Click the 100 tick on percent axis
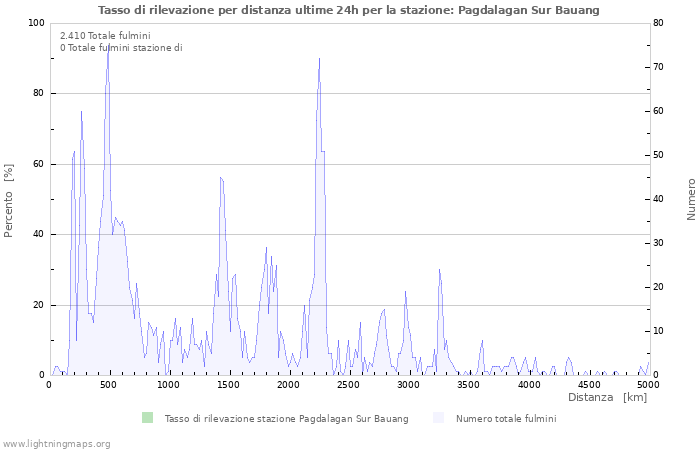700x450 pixels. tap(36, 23)
